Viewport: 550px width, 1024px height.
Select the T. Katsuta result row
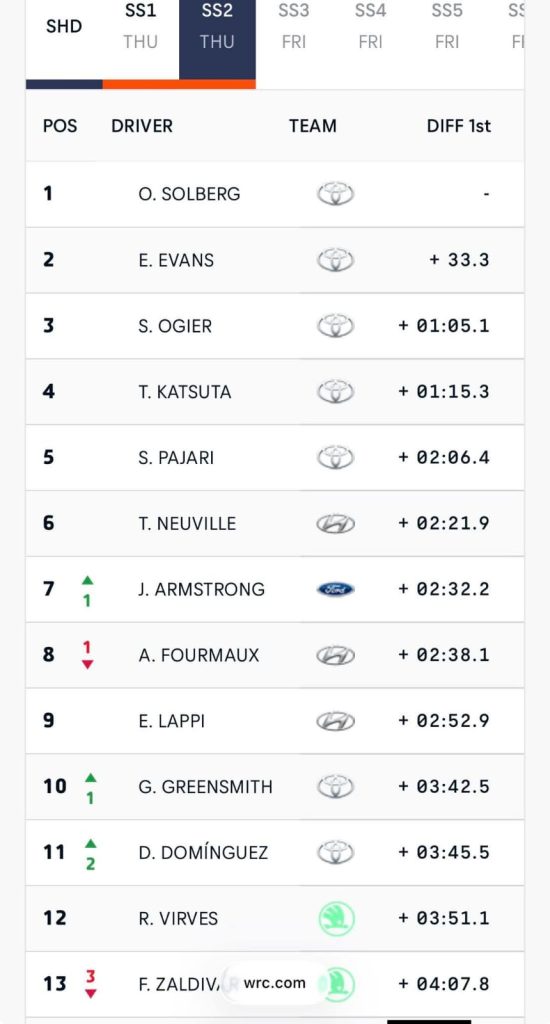pos(275,392)
